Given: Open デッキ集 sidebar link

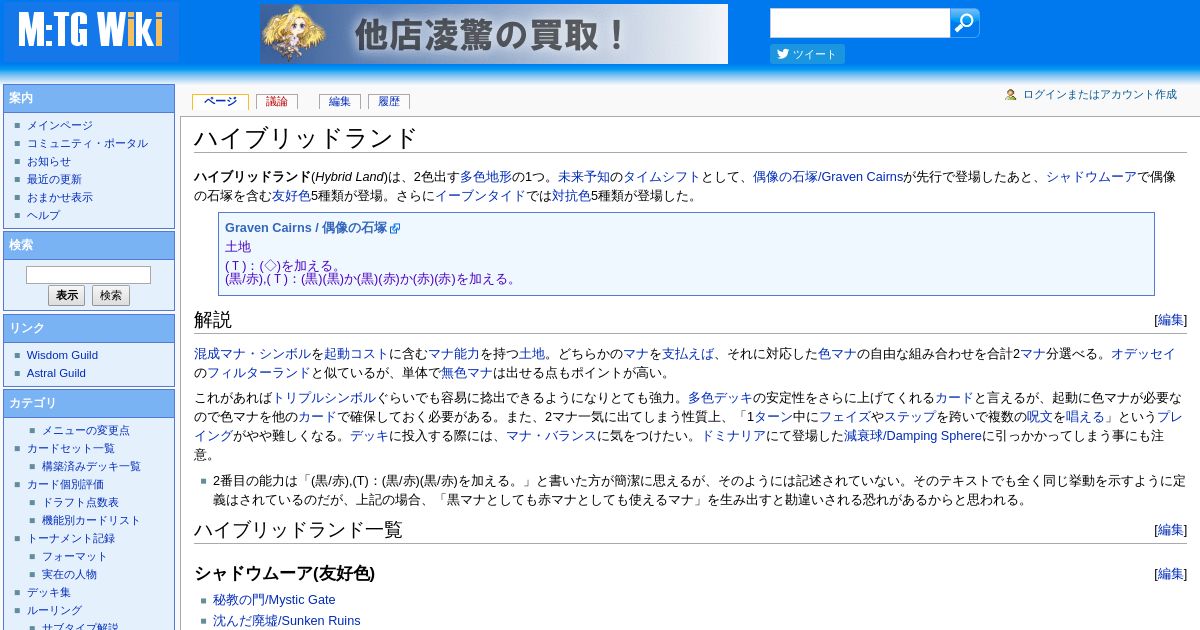Looking at the screenshot, I should click(x=49, y=592).
